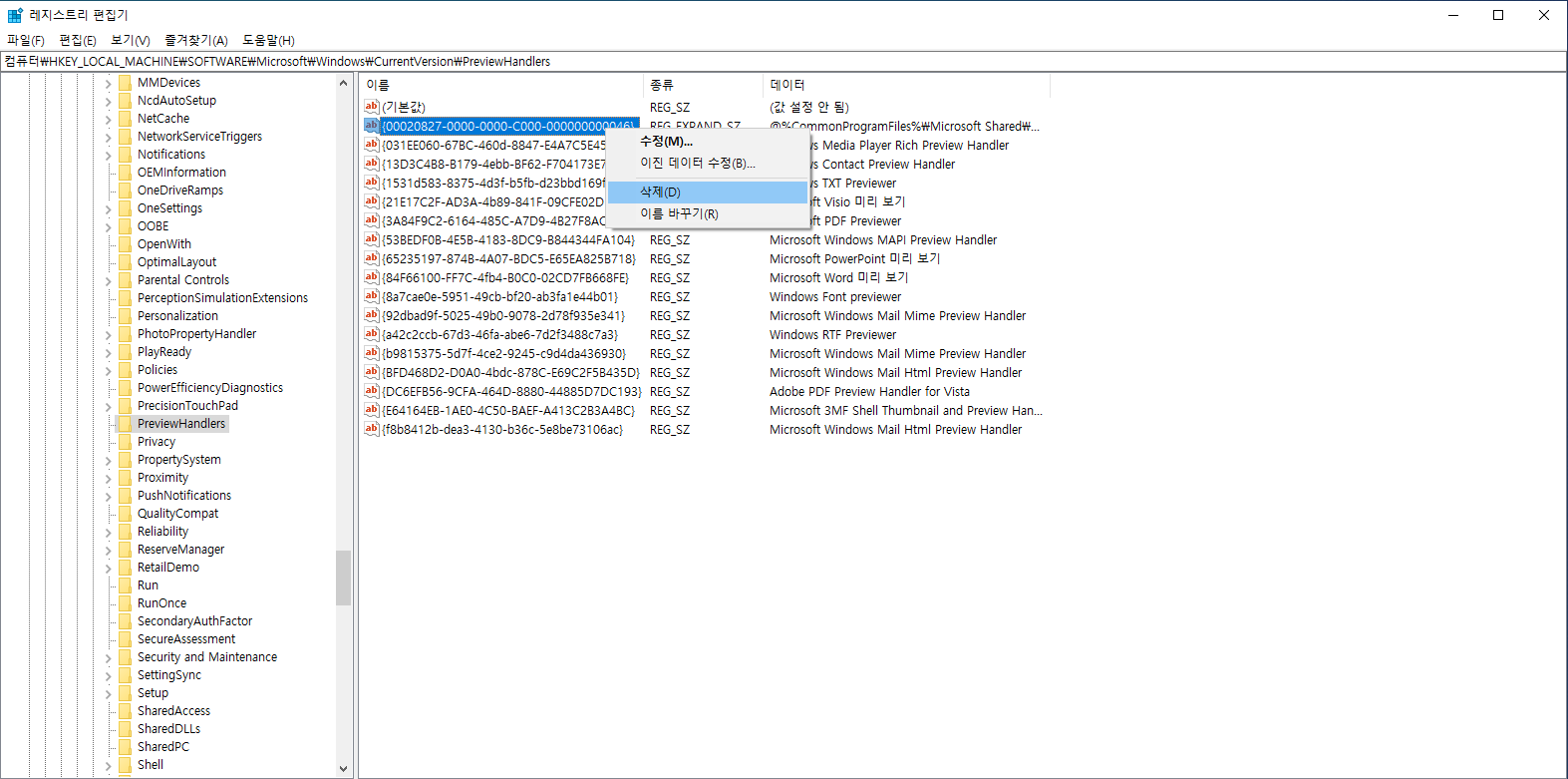Choose 삭제(D) in the context menu
Viewport: 1568px width, 779px height.
click(x=708, y=192)
